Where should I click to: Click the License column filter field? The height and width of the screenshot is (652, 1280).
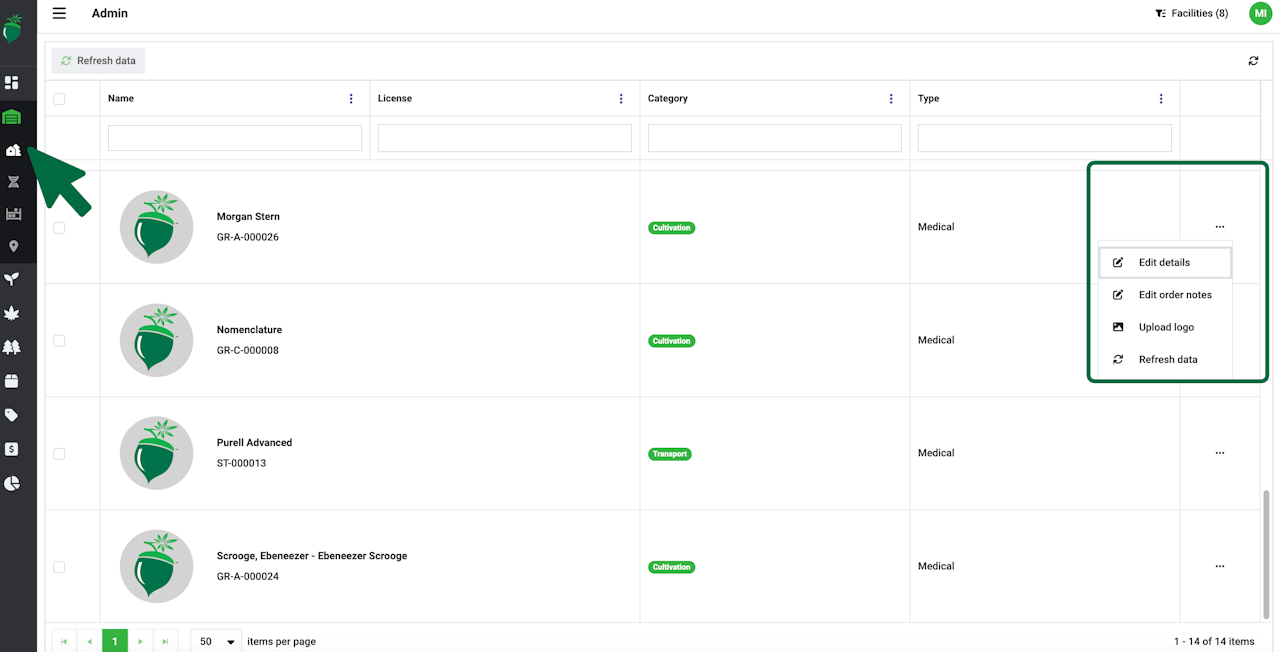click(x=504, y=138)
